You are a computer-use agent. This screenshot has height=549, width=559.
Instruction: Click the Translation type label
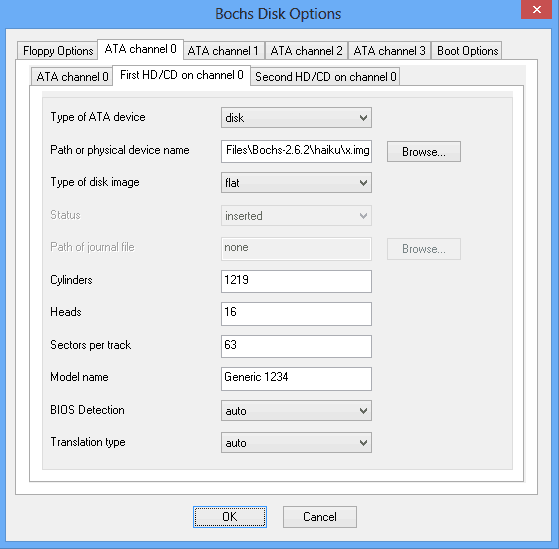coord(88,442)
